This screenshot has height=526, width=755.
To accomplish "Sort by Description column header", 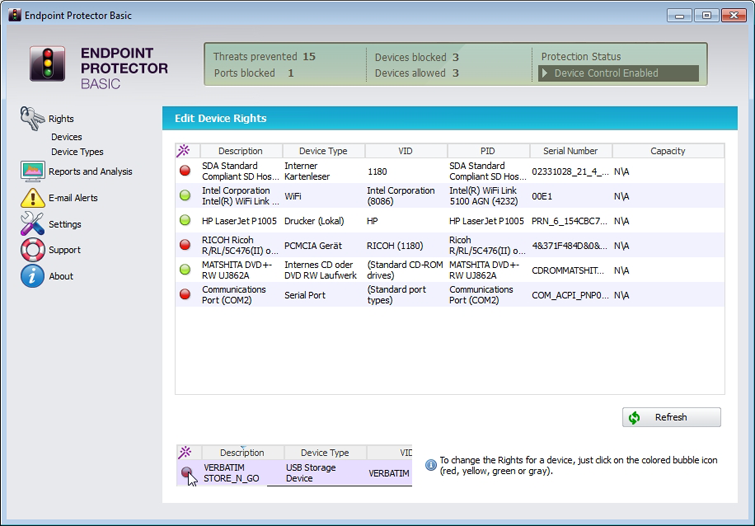I will [x=241, y=151].
